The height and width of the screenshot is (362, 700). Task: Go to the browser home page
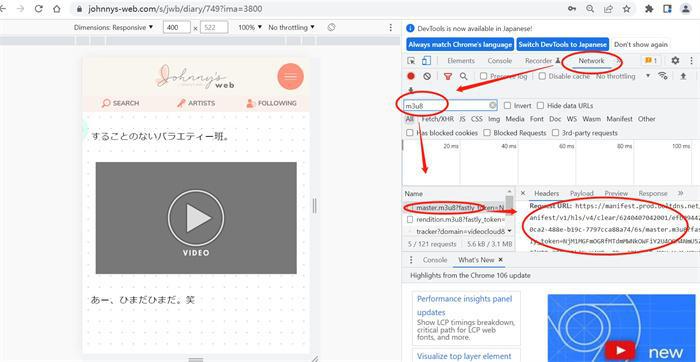pos(57,8)
